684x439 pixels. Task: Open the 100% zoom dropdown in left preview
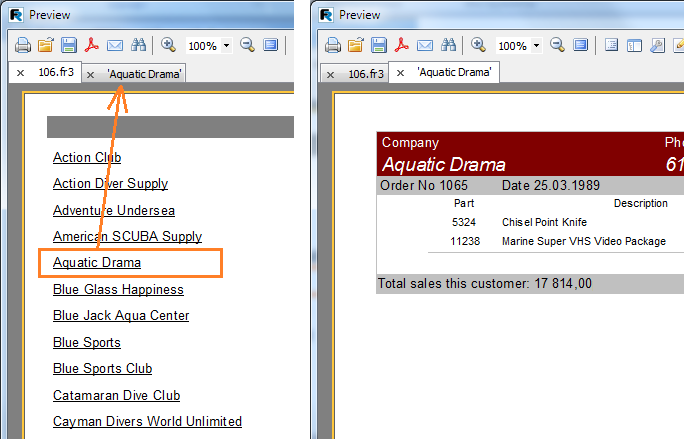(227, 46)
